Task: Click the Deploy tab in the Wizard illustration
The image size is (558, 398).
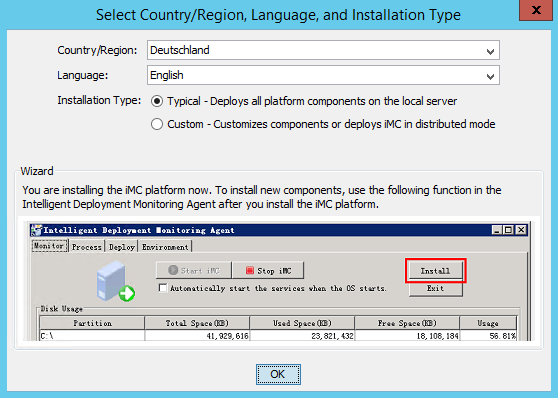Action: [x=122, y=247]
